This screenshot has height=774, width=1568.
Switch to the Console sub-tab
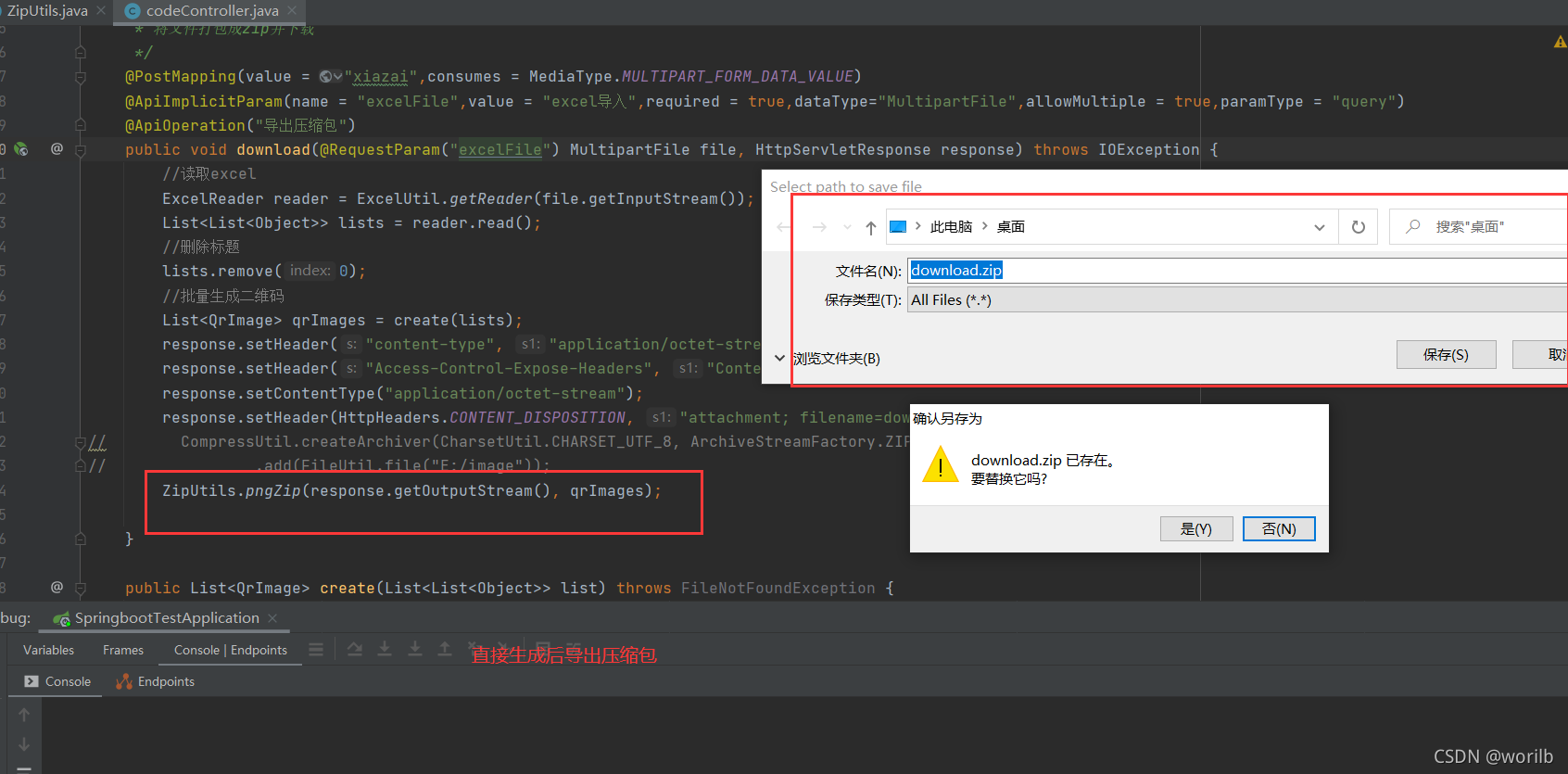pyautogui.click(x=57, y=681)
